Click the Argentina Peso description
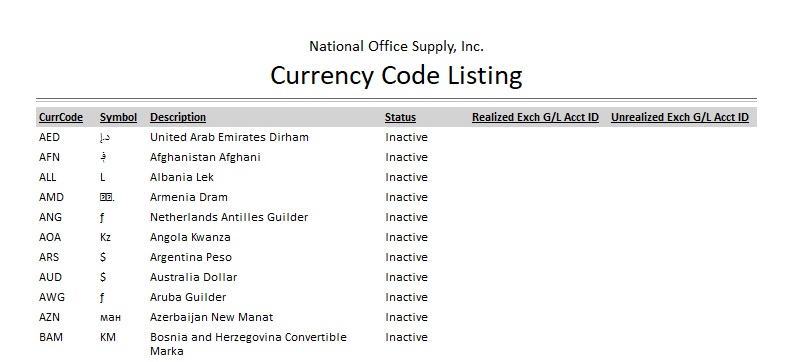This screenshot has width=789, height=362. coord(191,257)
